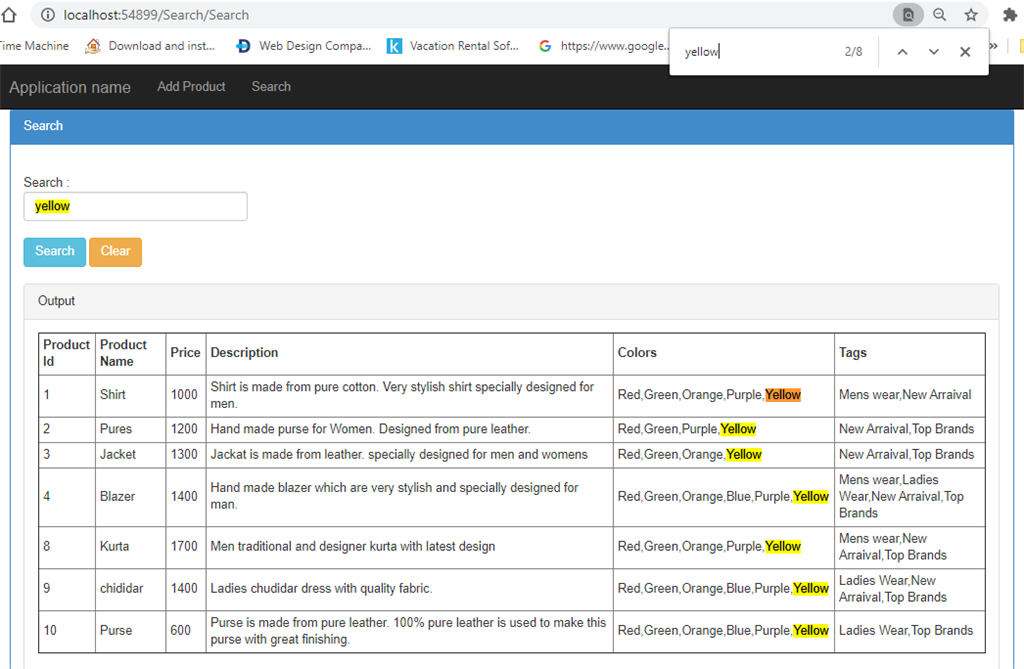The width and height of the screenshot is (1024, 669).
Task: Click the find bar text field containing yellow
Action: point(758,52)
